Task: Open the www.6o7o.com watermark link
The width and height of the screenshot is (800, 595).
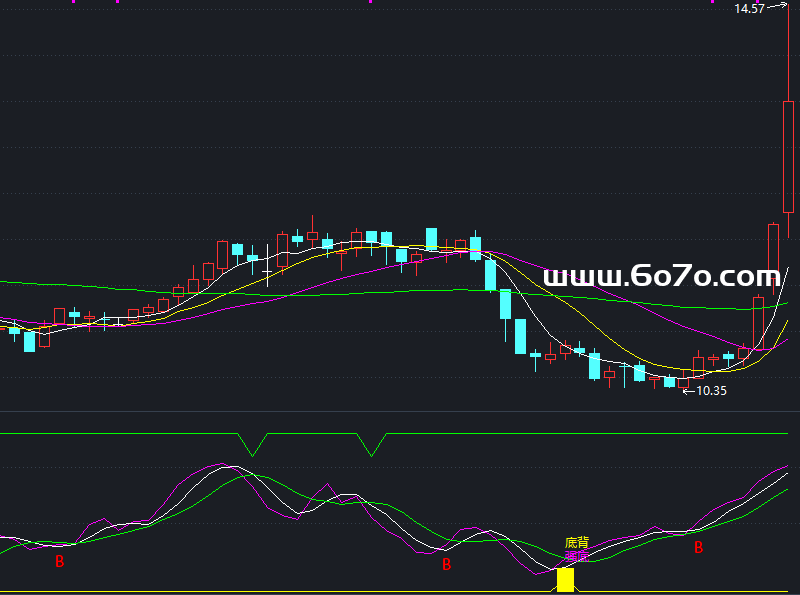Action: point(660,276)
